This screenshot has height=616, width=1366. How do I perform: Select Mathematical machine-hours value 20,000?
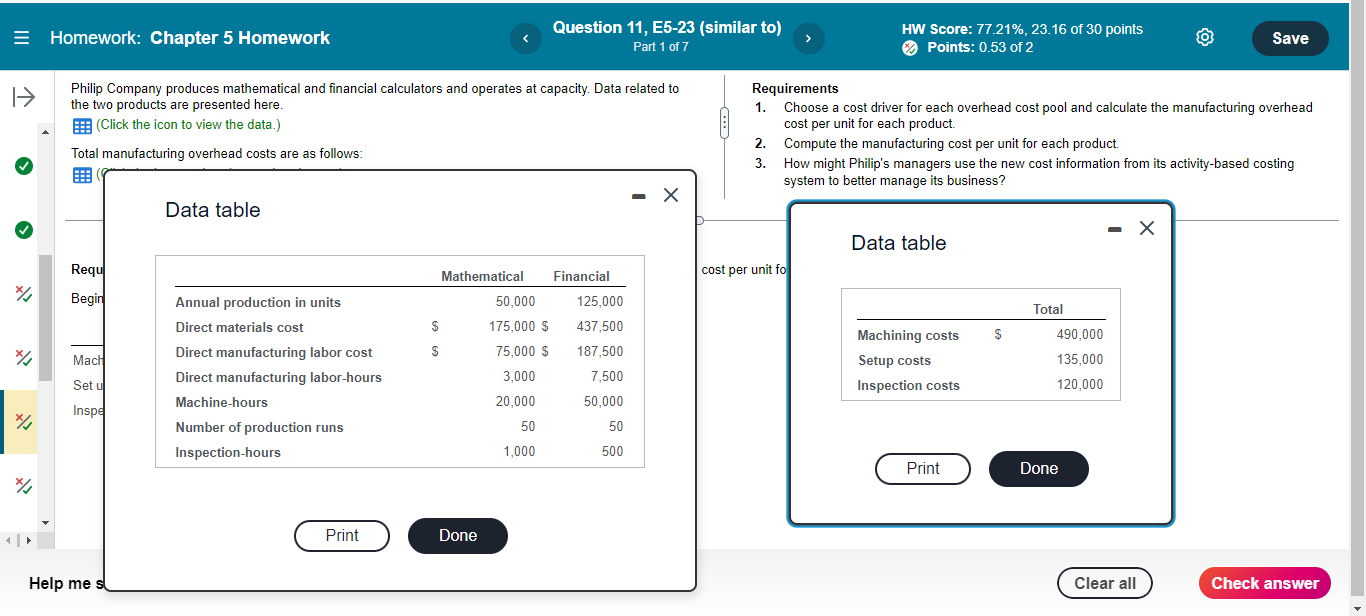click(515, 401)
